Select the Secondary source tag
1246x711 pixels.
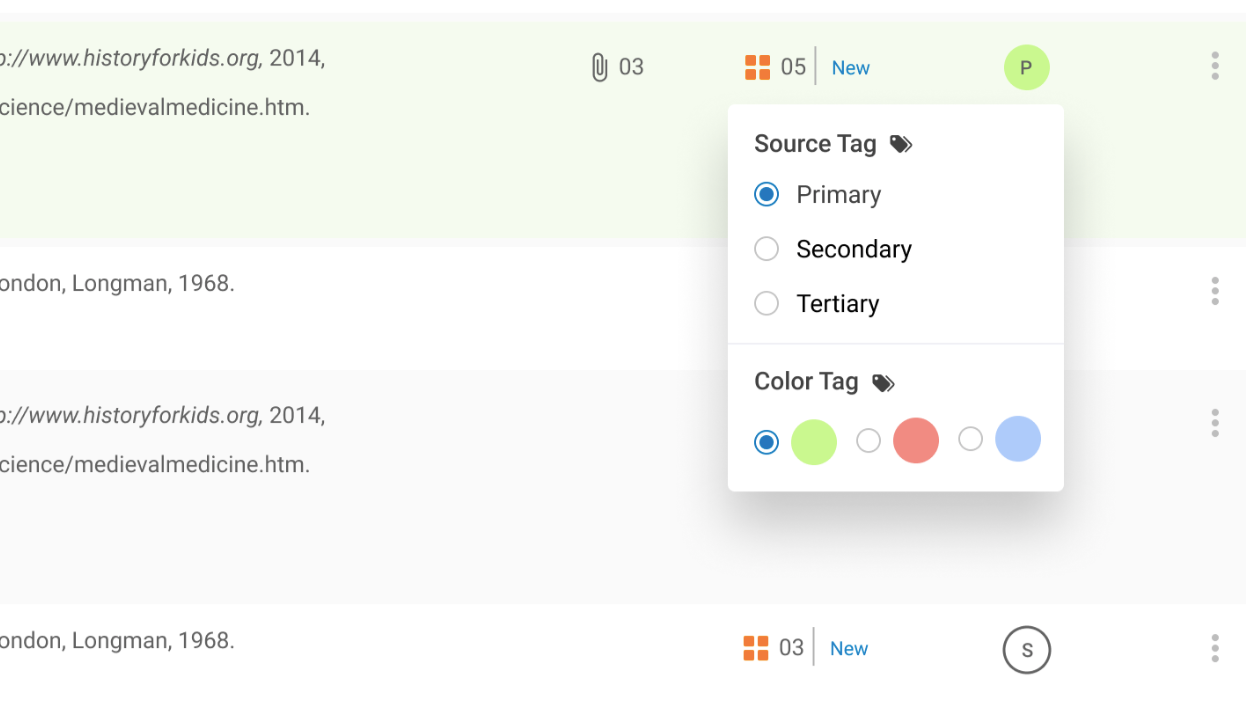(767, 249)
